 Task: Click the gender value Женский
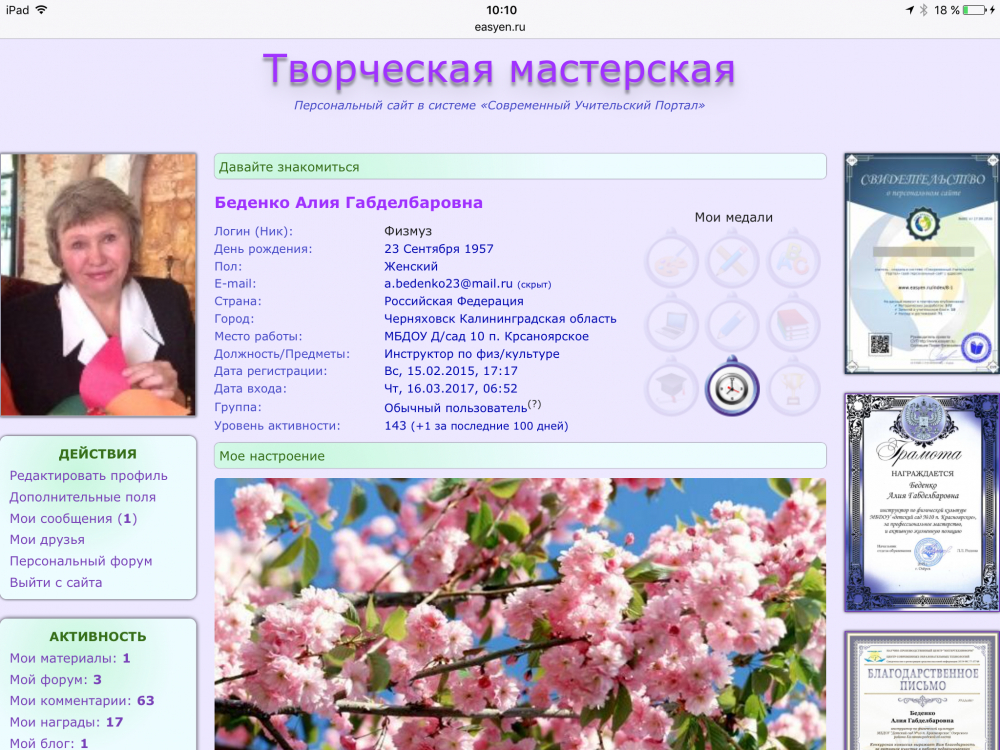coord(411,267)
